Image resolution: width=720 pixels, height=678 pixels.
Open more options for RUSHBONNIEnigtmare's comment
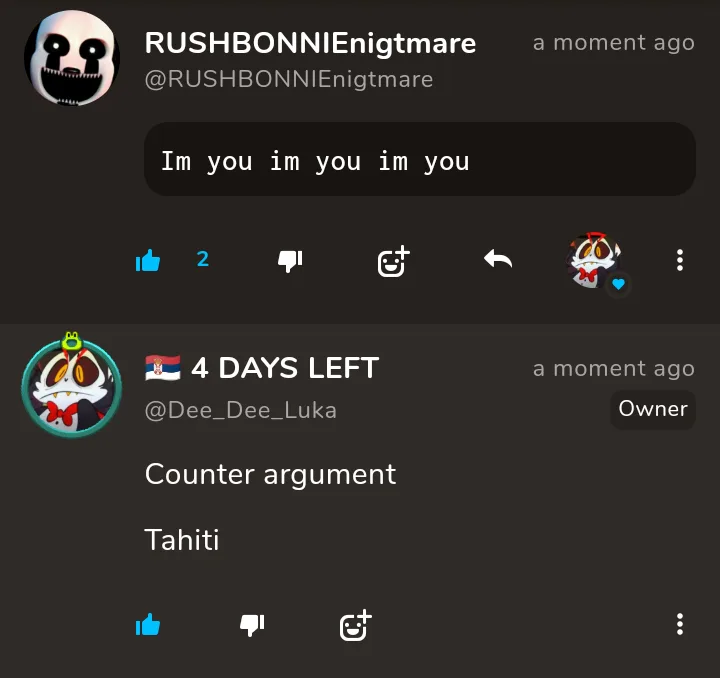tap(680, 260)
